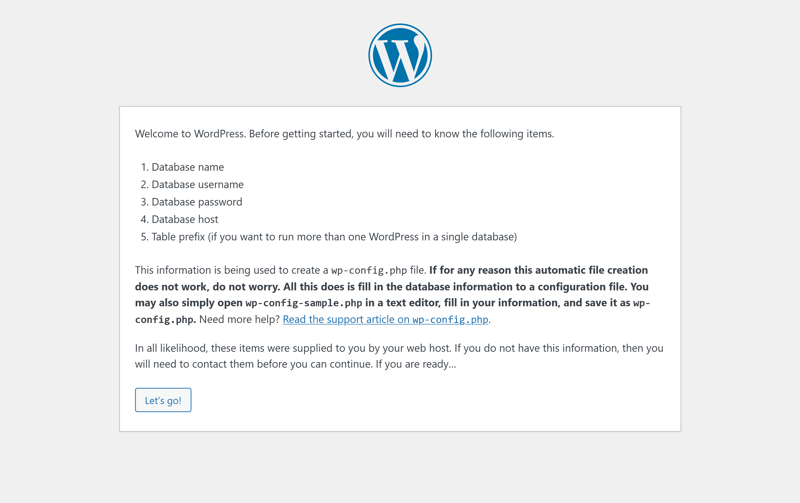
Task: Click the Welcome to WordPress intro sentence
Action: pyautogui.click(x=344, y=134)
